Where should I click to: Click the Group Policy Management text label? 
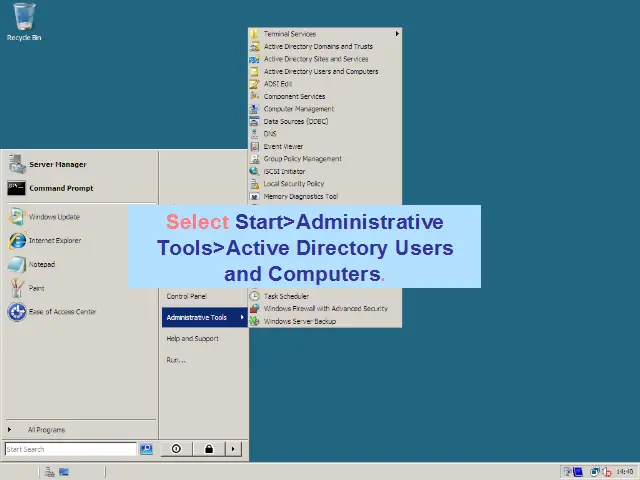point(302,159)
